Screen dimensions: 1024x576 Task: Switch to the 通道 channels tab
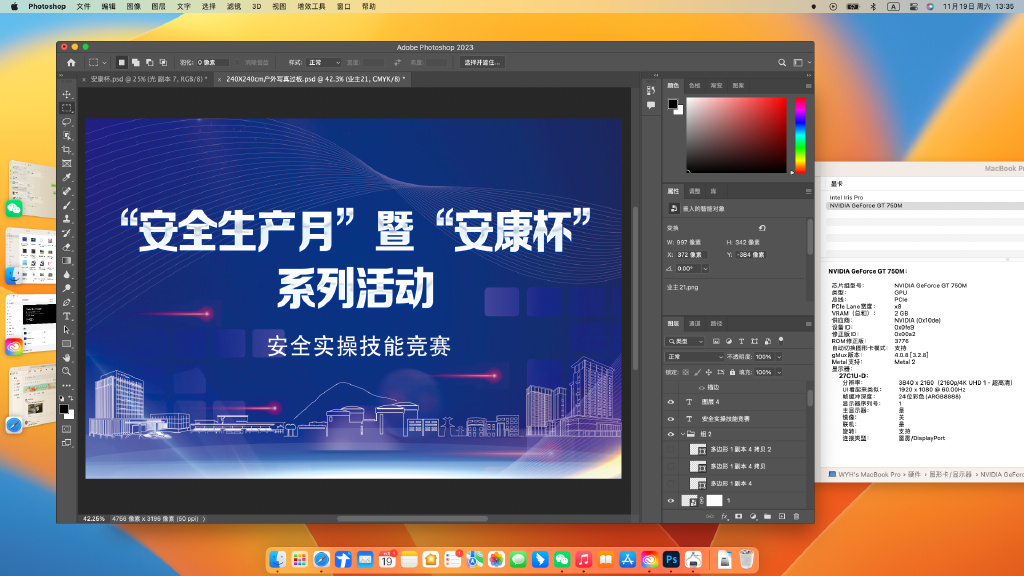(694, 325)
